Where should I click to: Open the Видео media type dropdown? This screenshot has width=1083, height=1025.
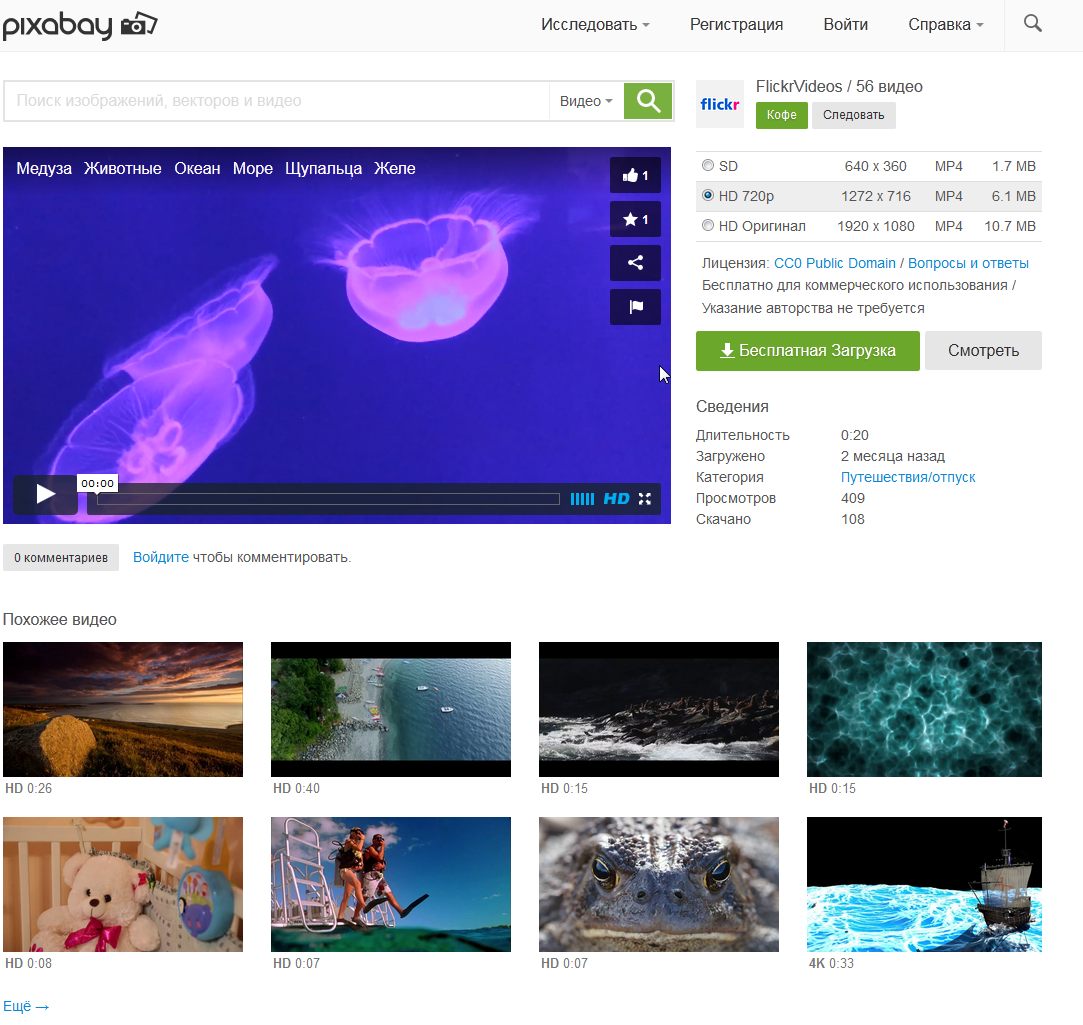pyautogui.click(x=586, y=101)
